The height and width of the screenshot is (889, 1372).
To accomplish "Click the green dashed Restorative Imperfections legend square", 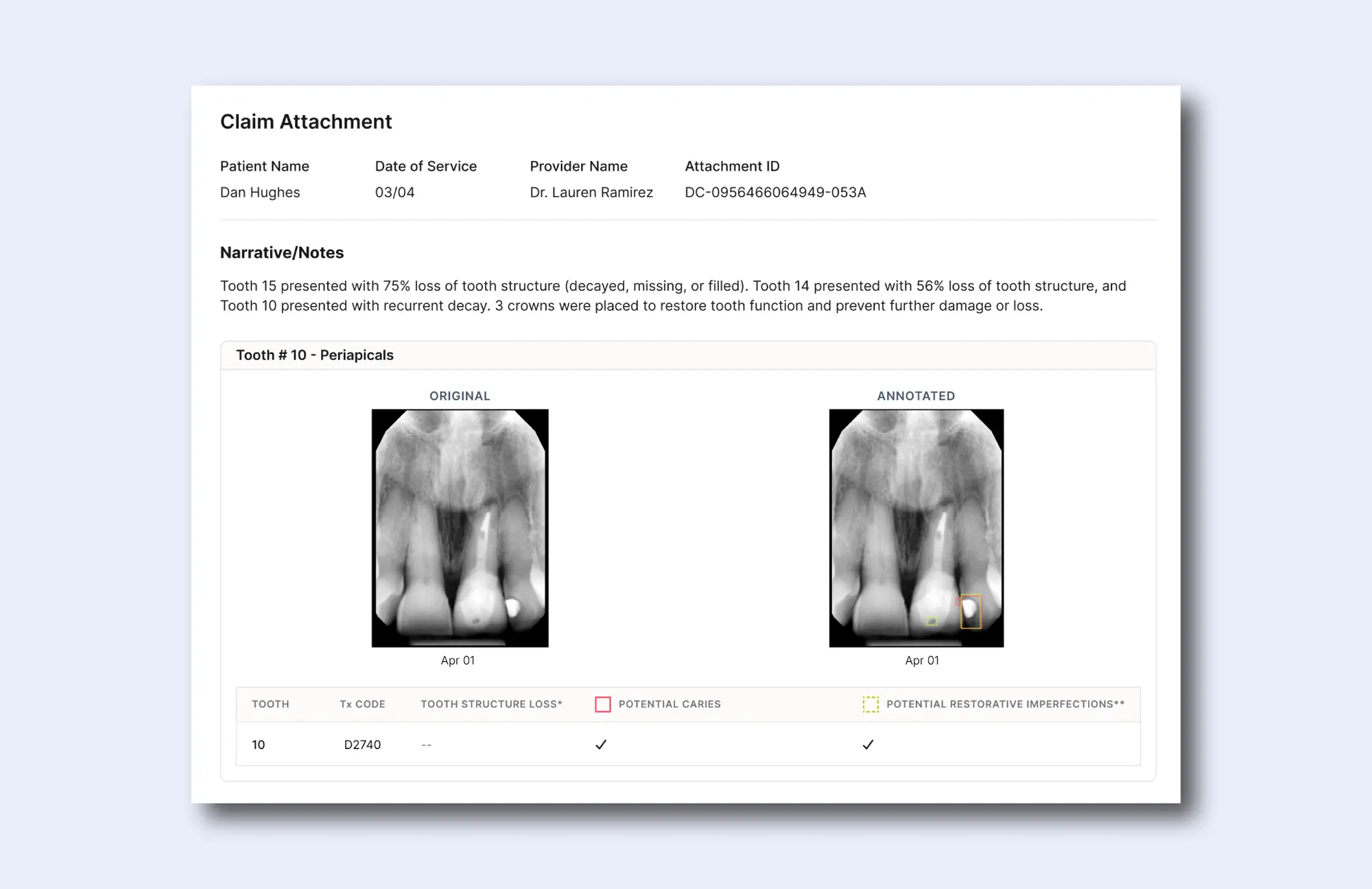I will [x=870, y=704].
